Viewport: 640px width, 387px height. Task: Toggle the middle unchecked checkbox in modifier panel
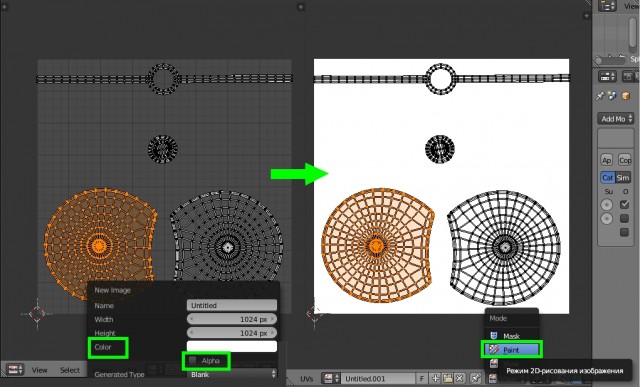(x=624, y=218)
